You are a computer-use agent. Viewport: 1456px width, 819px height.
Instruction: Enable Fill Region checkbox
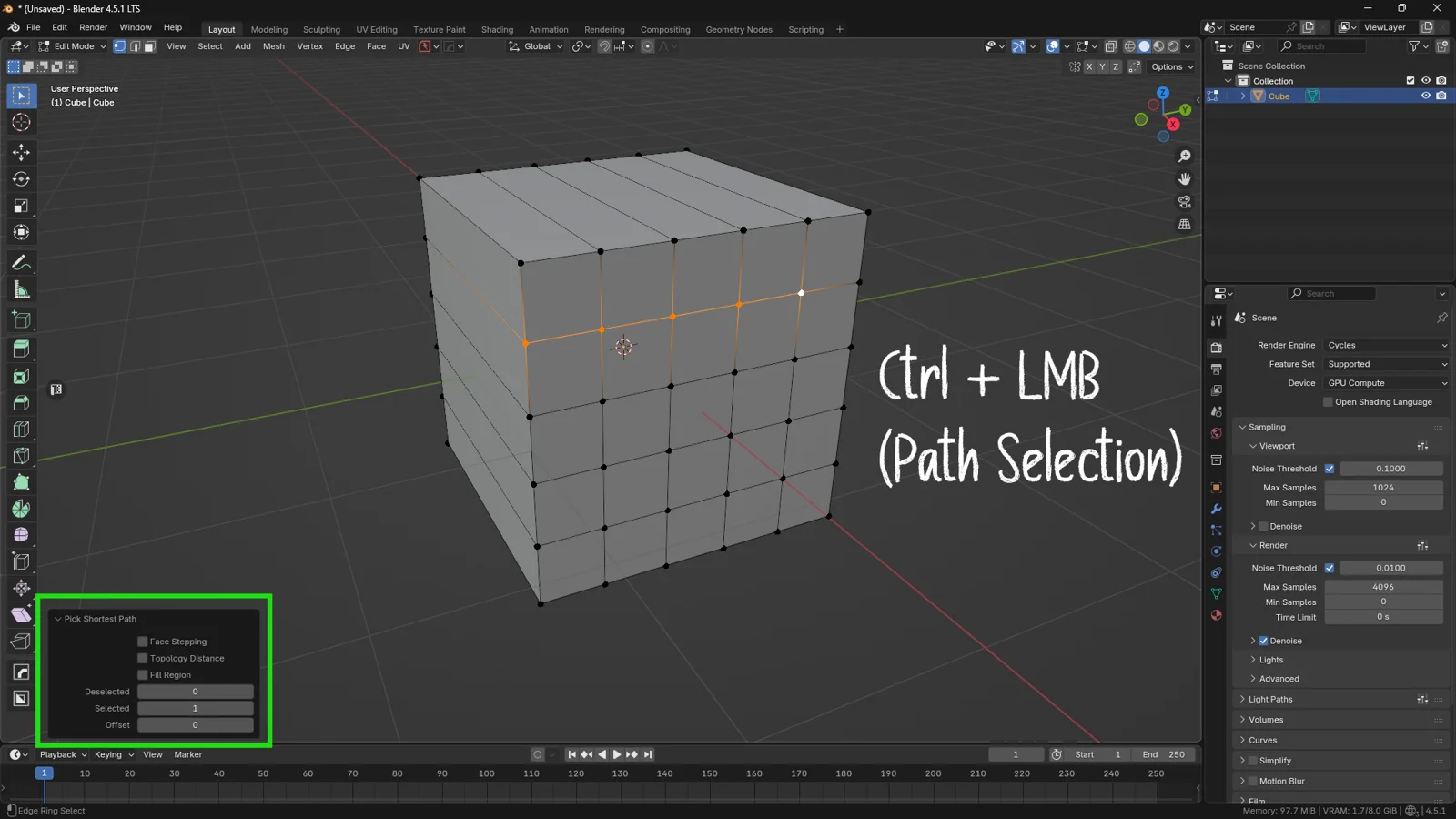click(143, 675)
